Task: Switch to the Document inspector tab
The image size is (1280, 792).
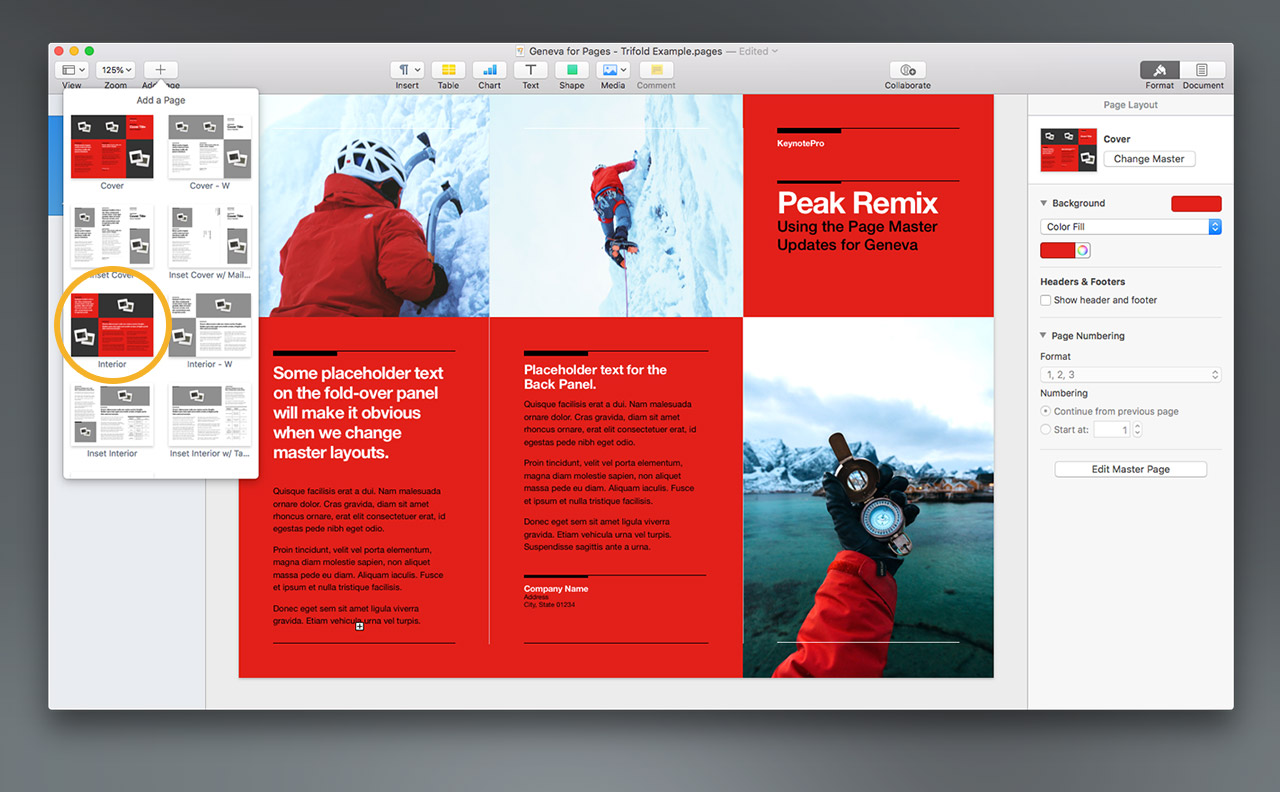Action: [x=1202, y=70]
